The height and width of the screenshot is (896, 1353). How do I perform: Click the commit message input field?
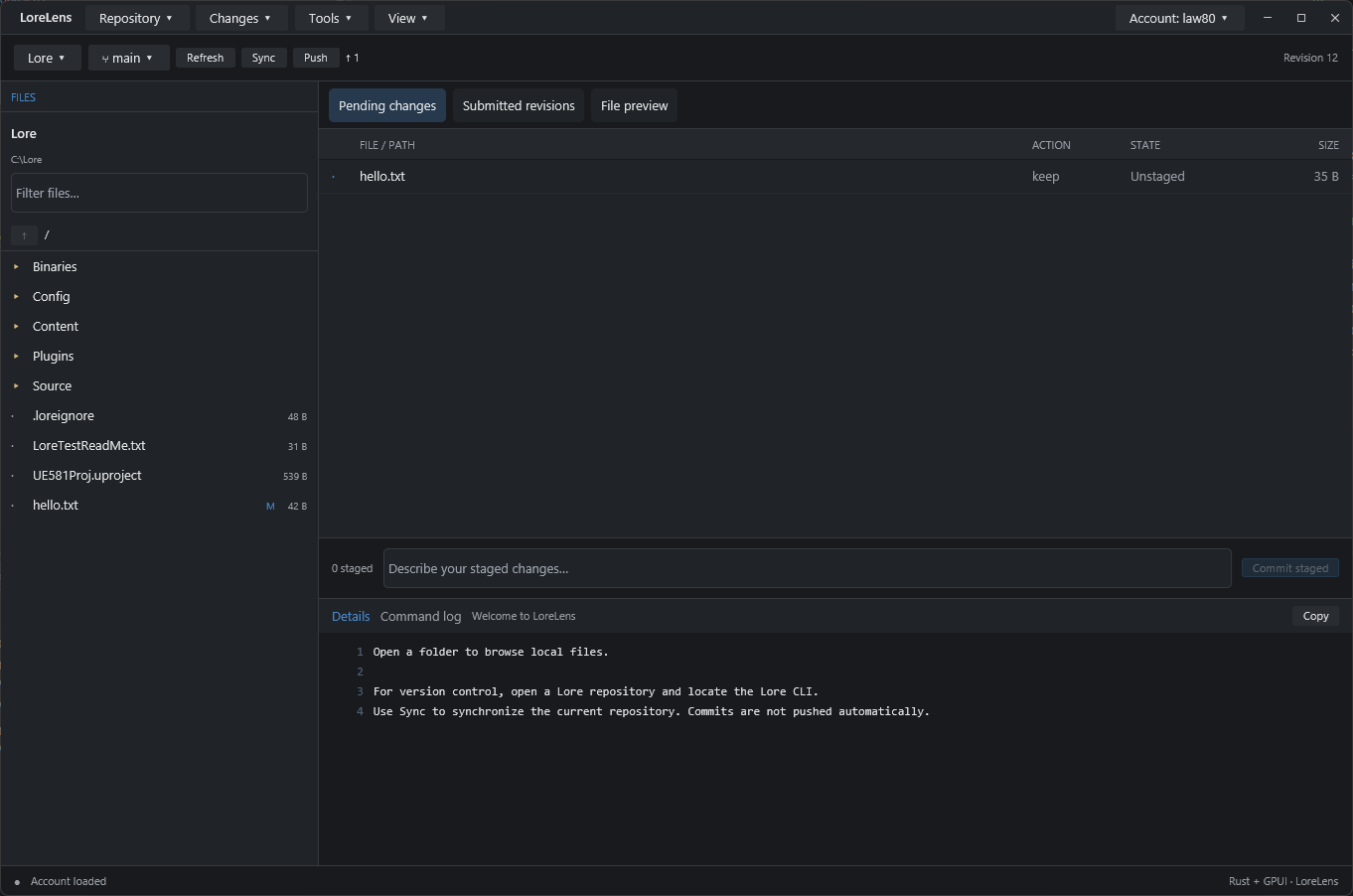807,568
